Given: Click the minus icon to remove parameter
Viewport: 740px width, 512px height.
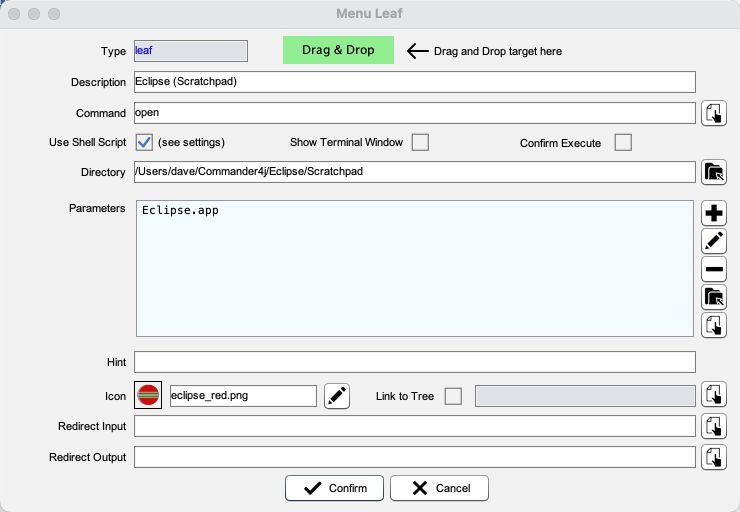Looking at the screenshot, I should coord(713,269).
